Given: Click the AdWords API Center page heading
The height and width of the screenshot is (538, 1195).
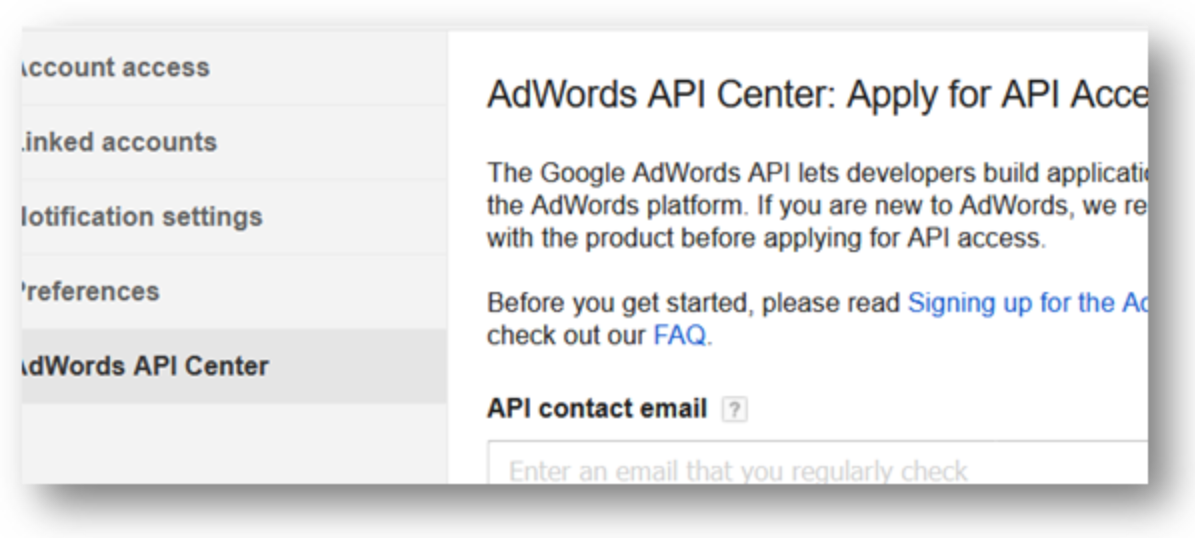Looking at the screenshot, I should pyautogui.click(x=817, y=94).
